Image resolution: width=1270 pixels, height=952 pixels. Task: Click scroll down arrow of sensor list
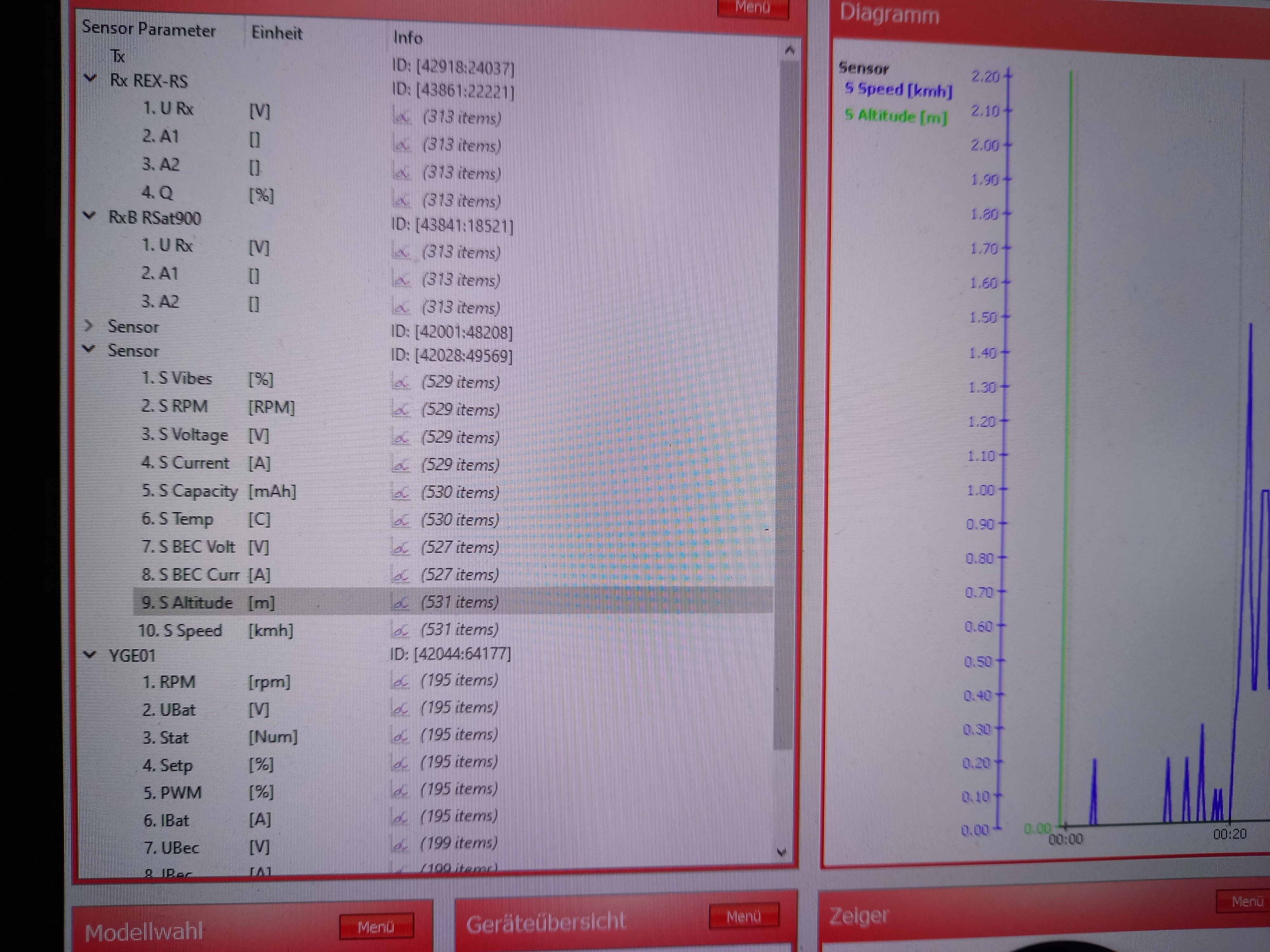[781, 853]
